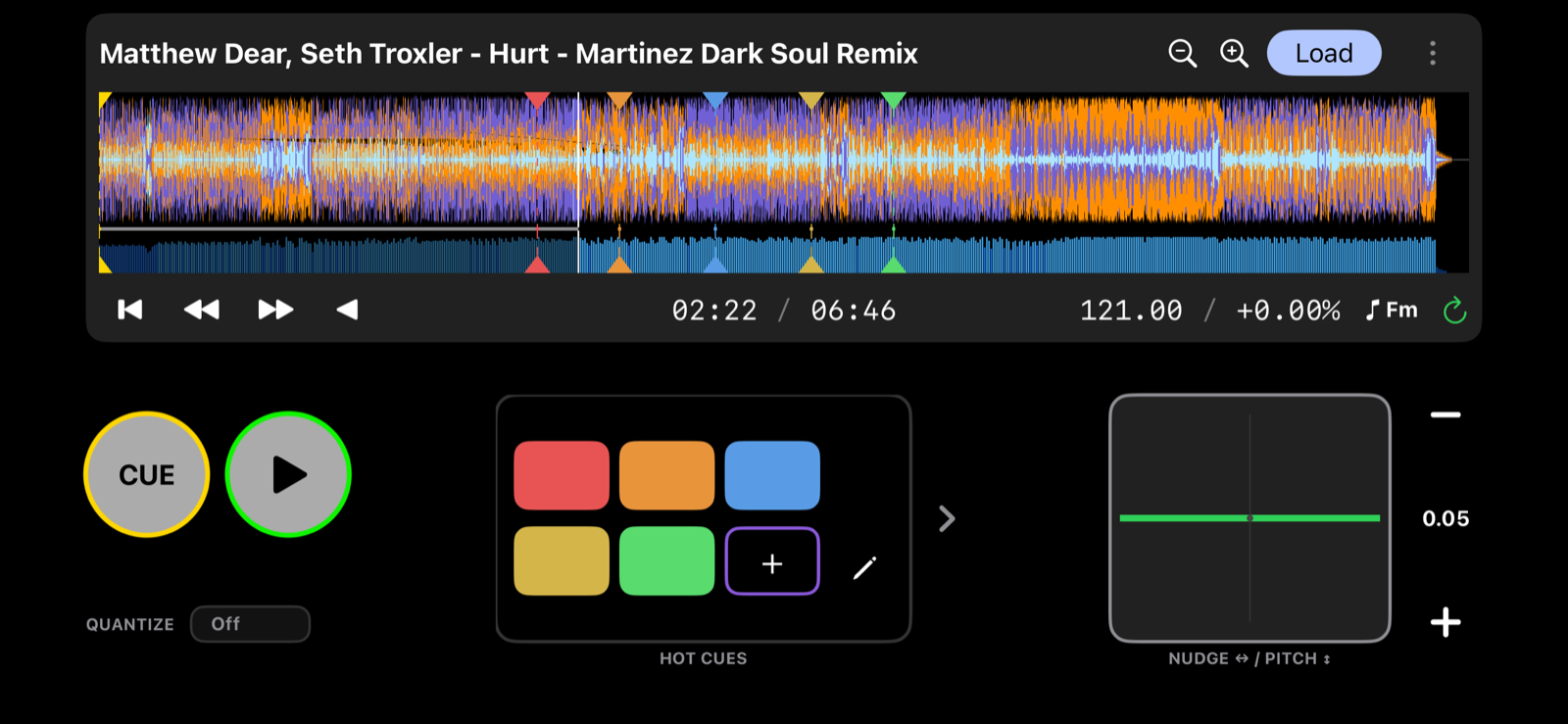Viewport: 1568px width, 724px height.
Task: Increase pitch step with plus button
Action: pos(1445,622)
